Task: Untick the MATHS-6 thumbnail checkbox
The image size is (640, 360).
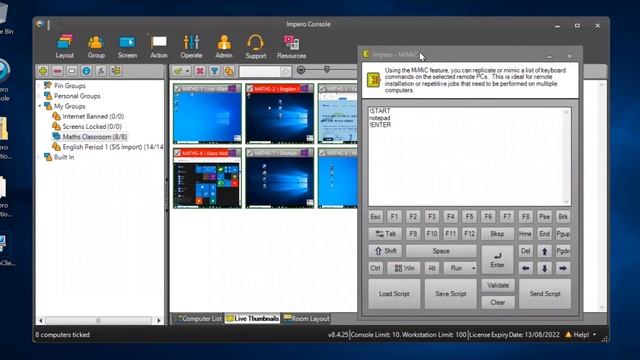Action: tap(178, 153)
